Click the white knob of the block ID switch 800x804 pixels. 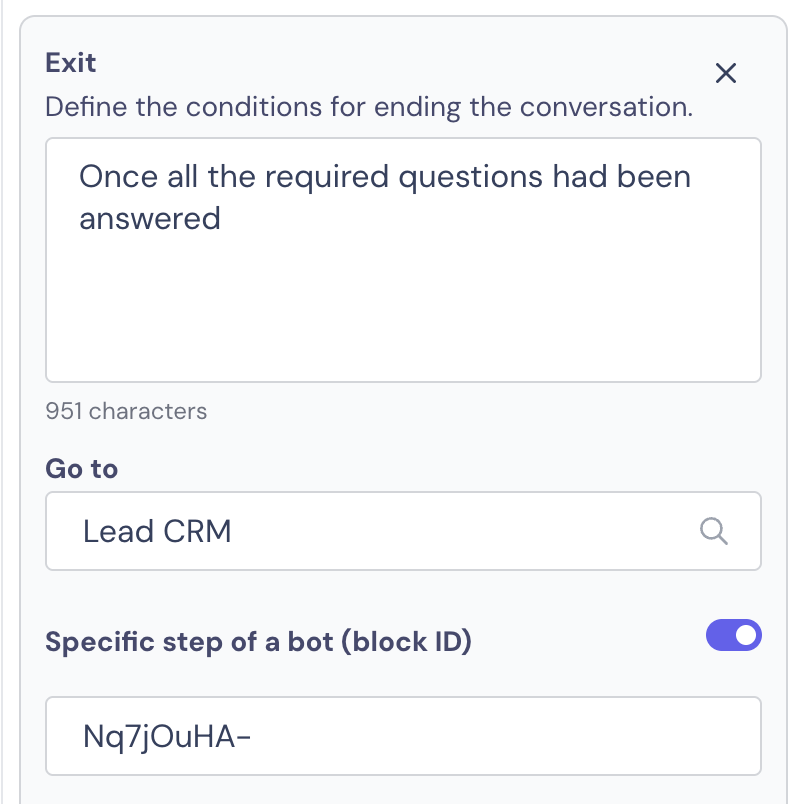click(746, 635)
